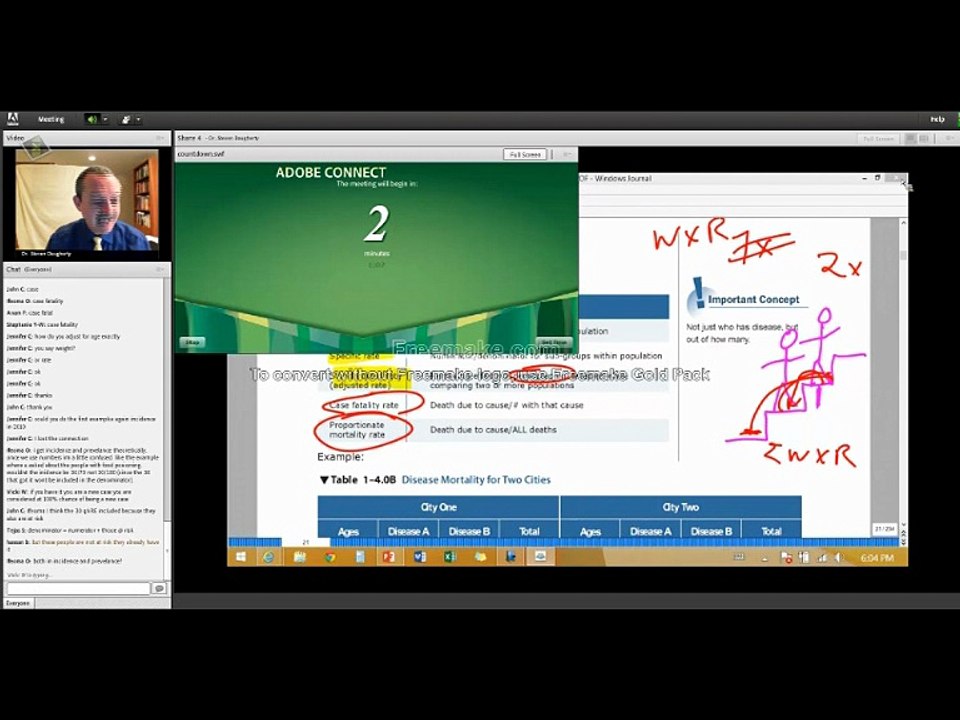Click Jennifer's message 'you say weight?'

41,348
